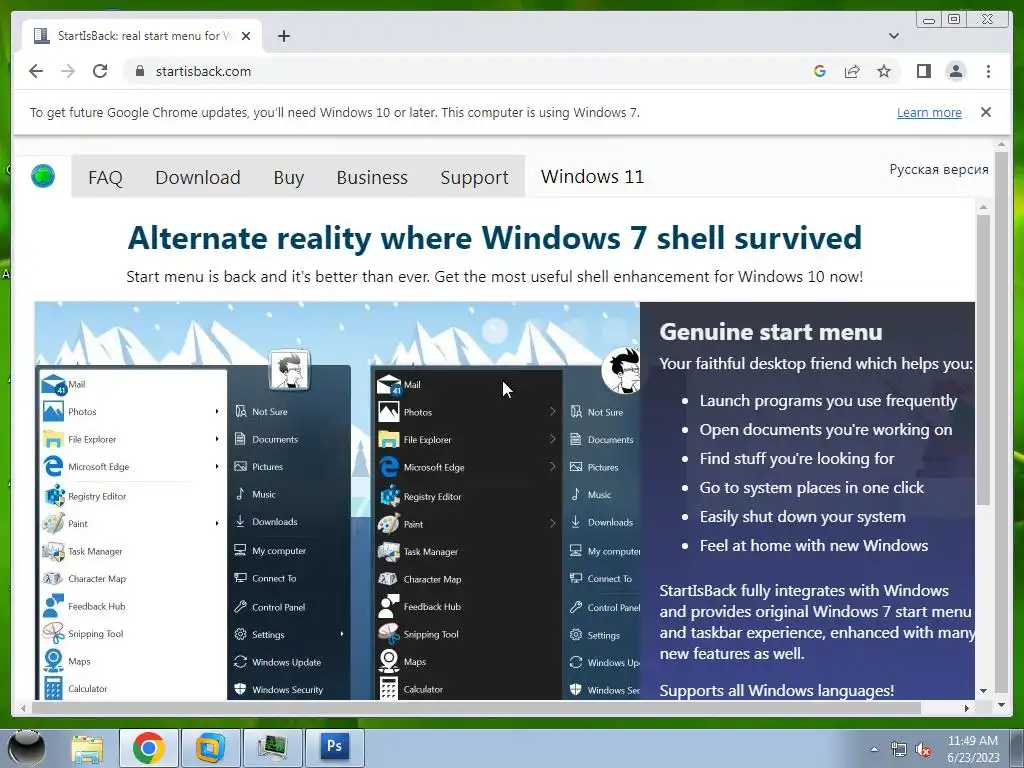
Task: Open Photoshop from the taskbar
Action: (334, 746)
